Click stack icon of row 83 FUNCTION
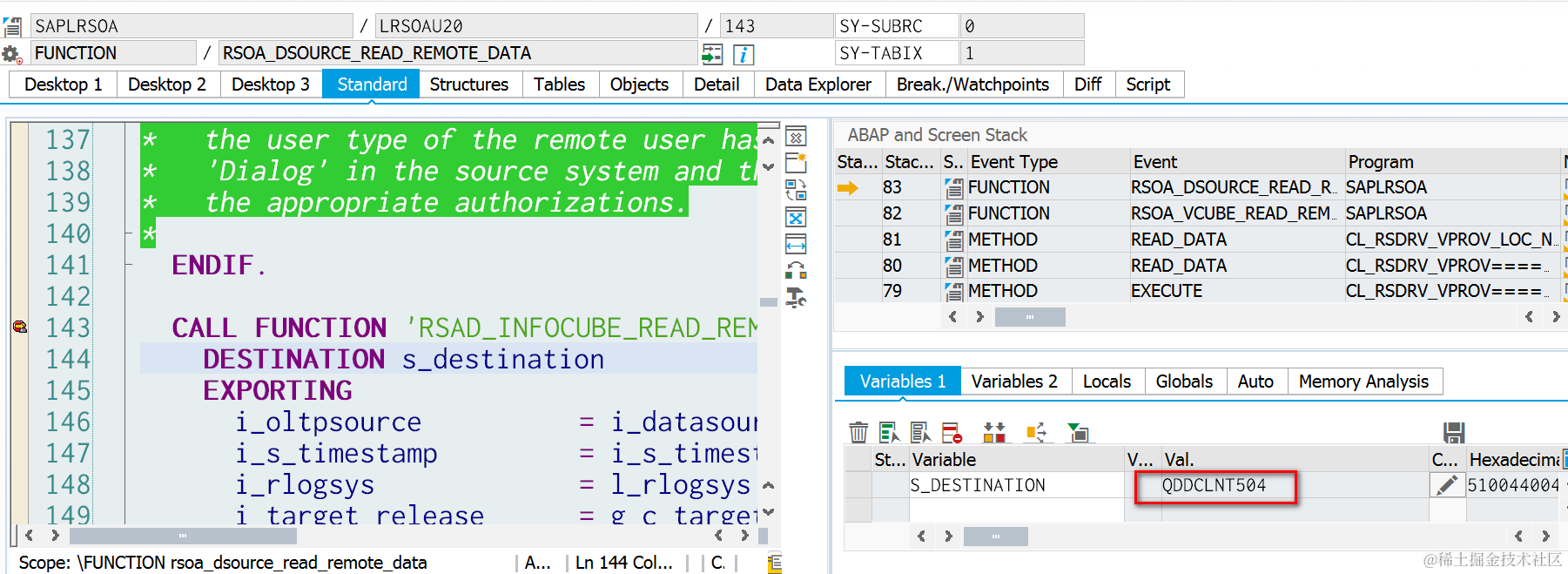1568x574 pixels. pyautogui.click(x=954, y=187)
